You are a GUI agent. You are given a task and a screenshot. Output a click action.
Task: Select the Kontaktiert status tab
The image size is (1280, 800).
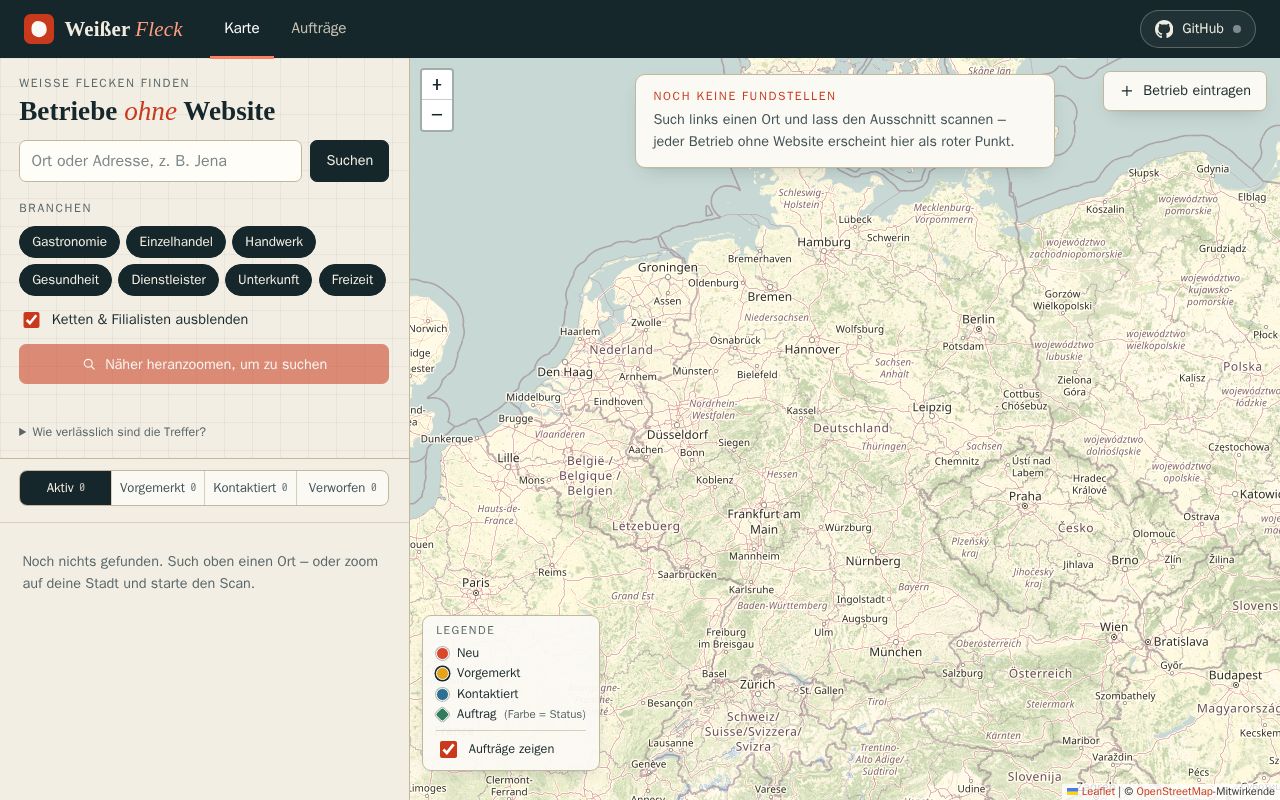coord(250,488)
